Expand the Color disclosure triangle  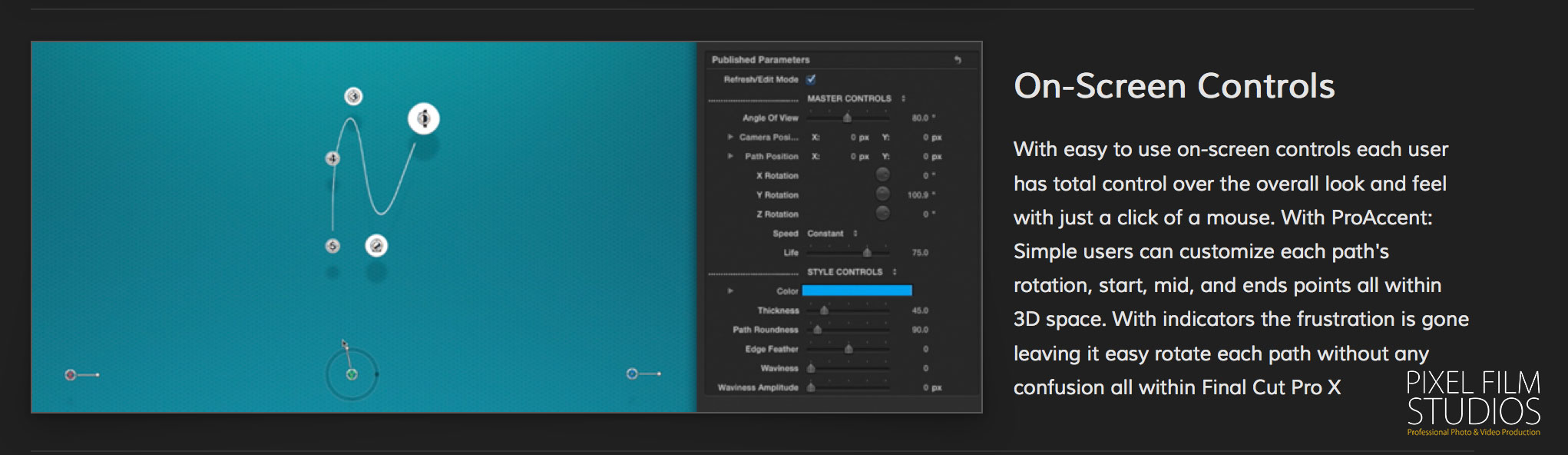pos(730,291)
